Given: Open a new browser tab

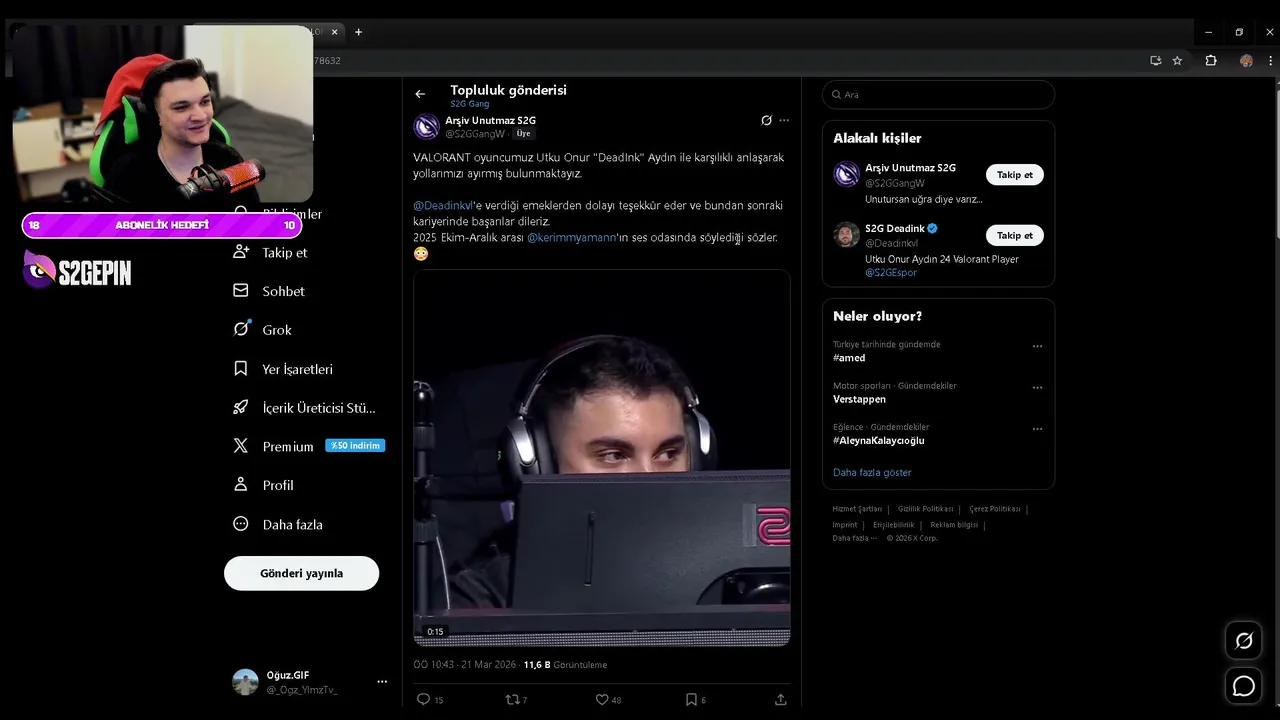Looking at the screenshot, I should point(358,32).
